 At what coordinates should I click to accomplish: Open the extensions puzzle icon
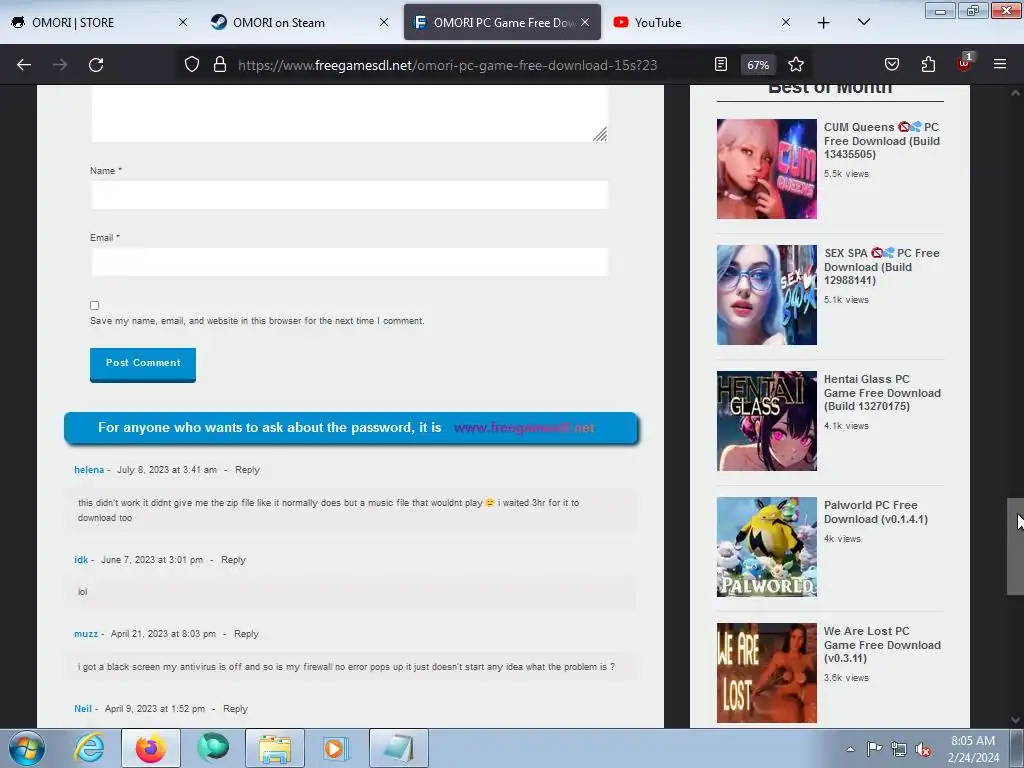pyautogui.click(x=928, y=65)
